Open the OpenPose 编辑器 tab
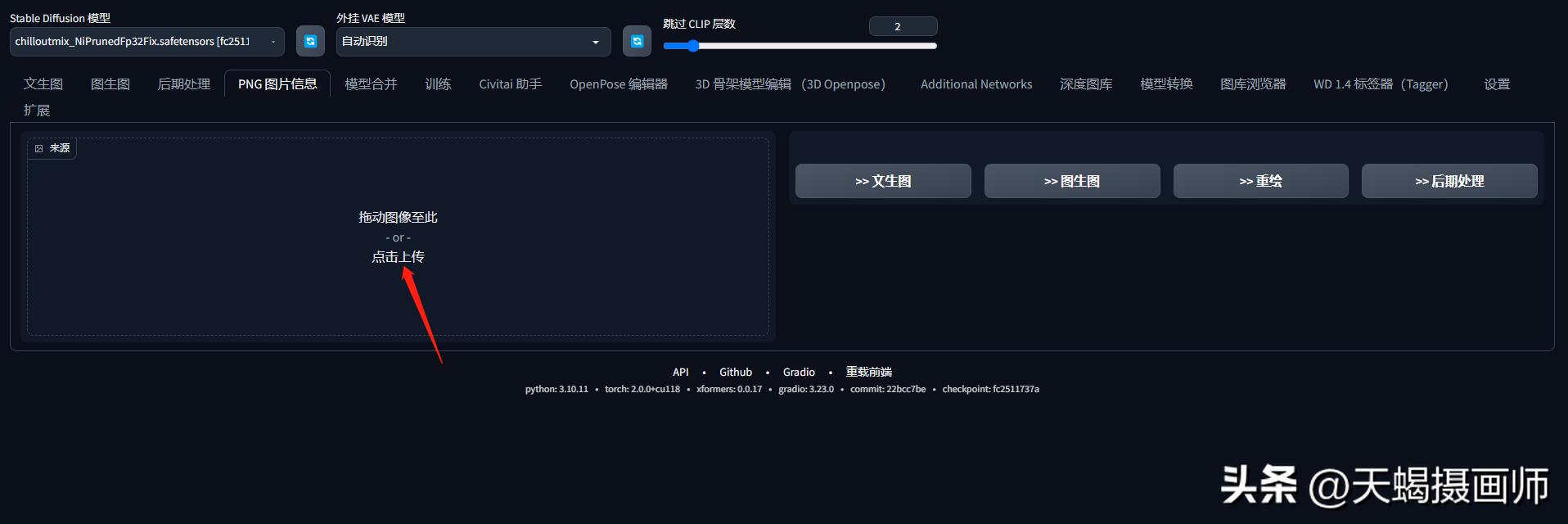The image size is (1568, 524). pyautogui.click(x=619, y=84)
